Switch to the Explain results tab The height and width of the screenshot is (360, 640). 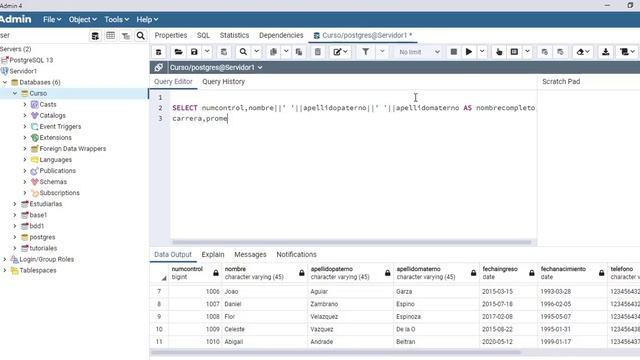[x=213, y=255]
